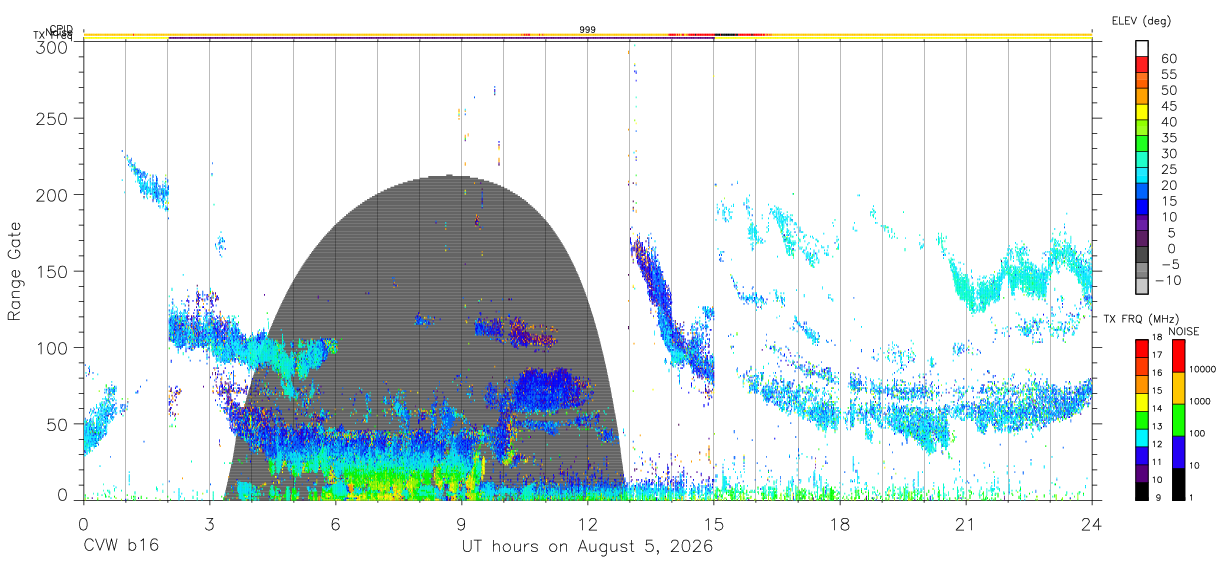Click 'UT hours on August 5, 2026' axis title
This screenshot has height=567, width=1228.
587,547
